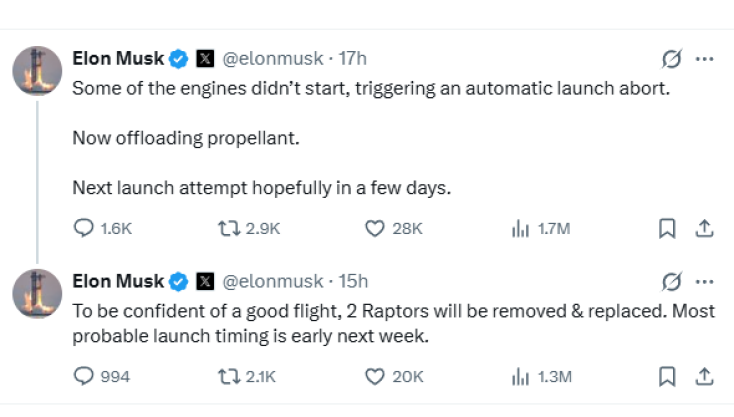Open Grok explain icon on 15h tweet
The height and width of the screenshot is (417, 734).
click(671, 282)
